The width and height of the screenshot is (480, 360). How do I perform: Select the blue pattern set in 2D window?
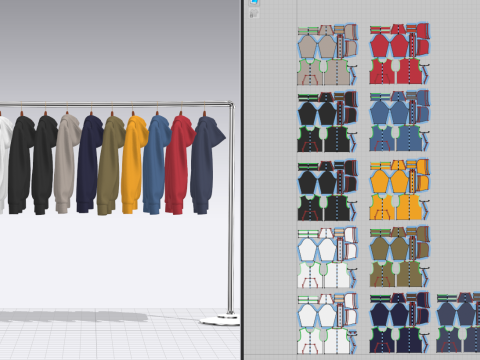(x=399, y=121)
